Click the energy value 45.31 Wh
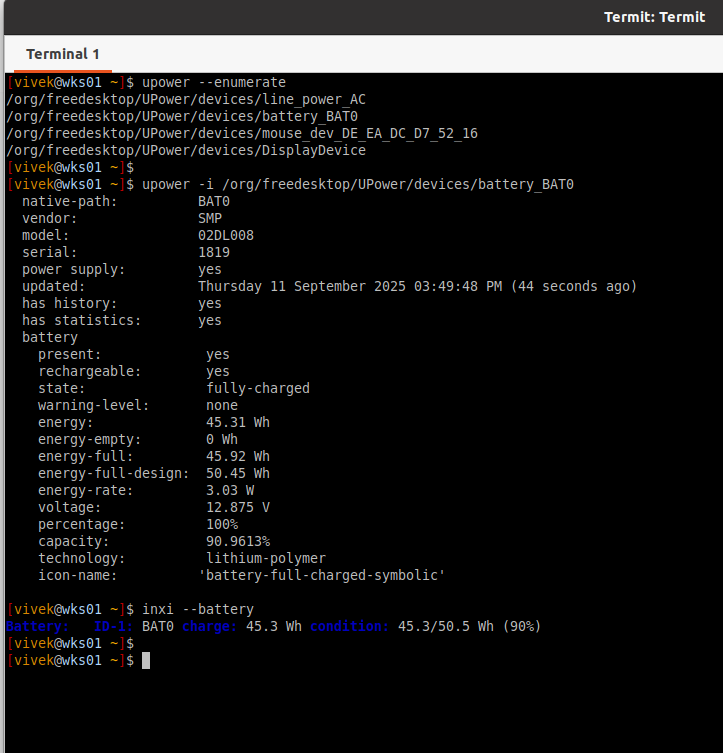This screenshot has height=753, width=723. pos(238,422)
